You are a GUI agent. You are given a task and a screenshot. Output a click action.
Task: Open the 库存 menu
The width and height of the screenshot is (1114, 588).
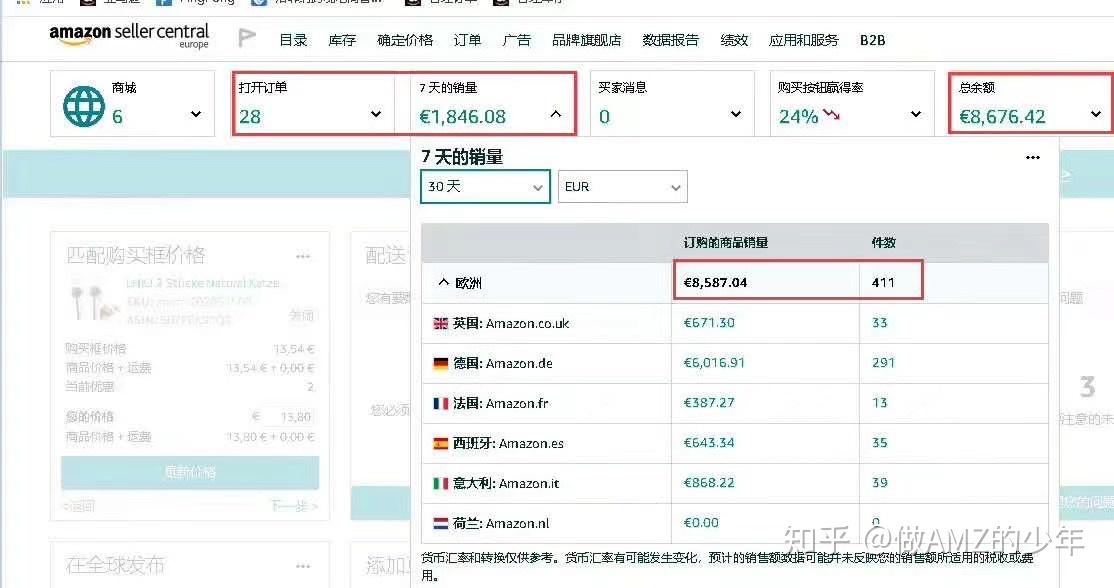click(x=342, y=40)
